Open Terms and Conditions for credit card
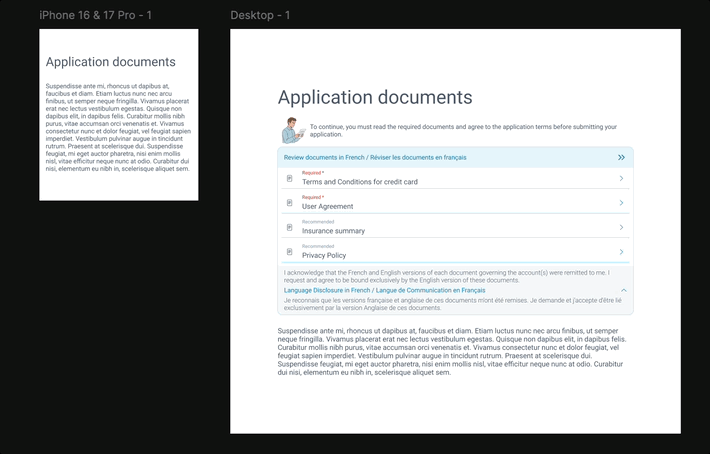Viewport: 710px width, 454px height. pos(360,182)
